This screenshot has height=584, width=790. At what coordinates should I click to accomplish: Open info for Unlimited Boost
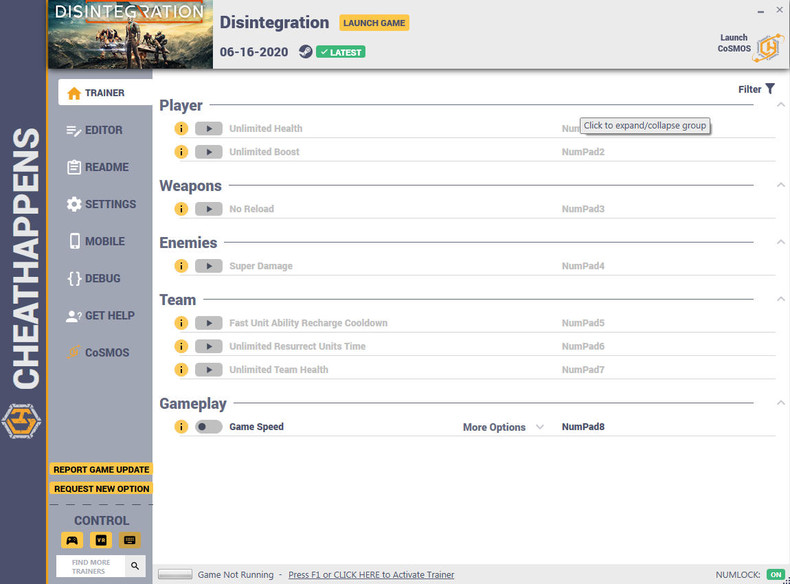click(x=181, y=152)
